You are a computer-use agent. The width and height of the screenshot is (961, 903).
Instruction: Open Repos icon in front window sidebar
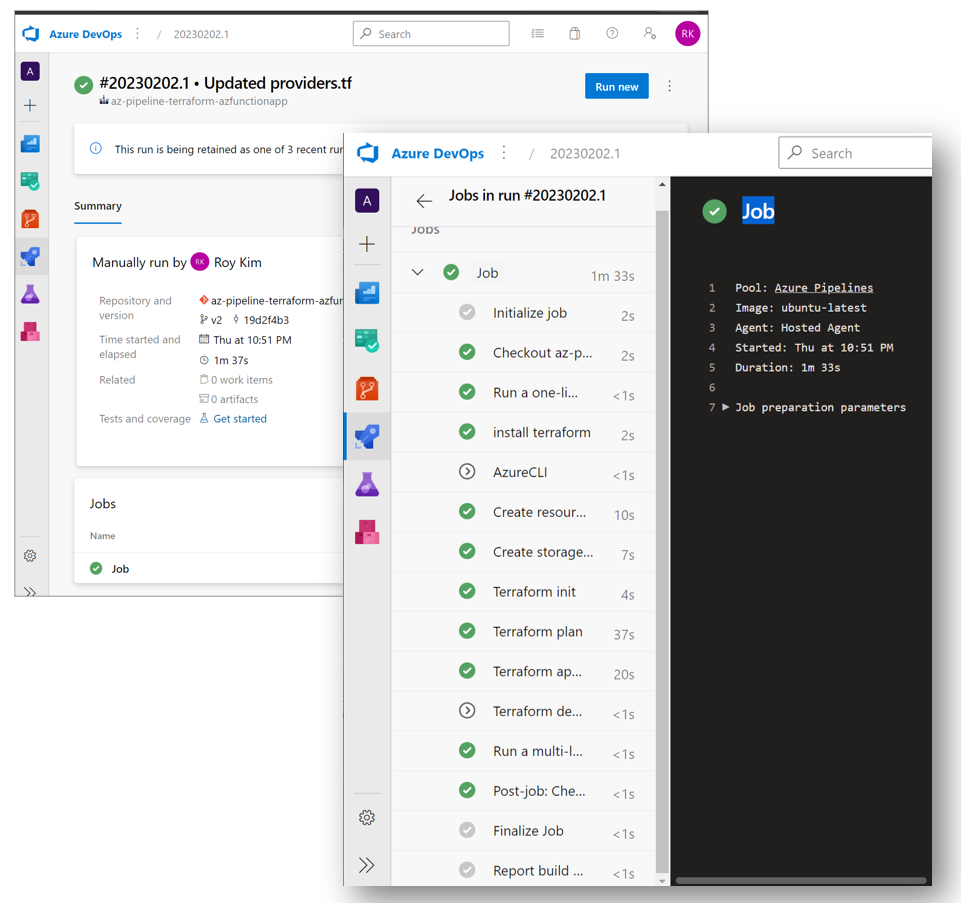point(367,388)
